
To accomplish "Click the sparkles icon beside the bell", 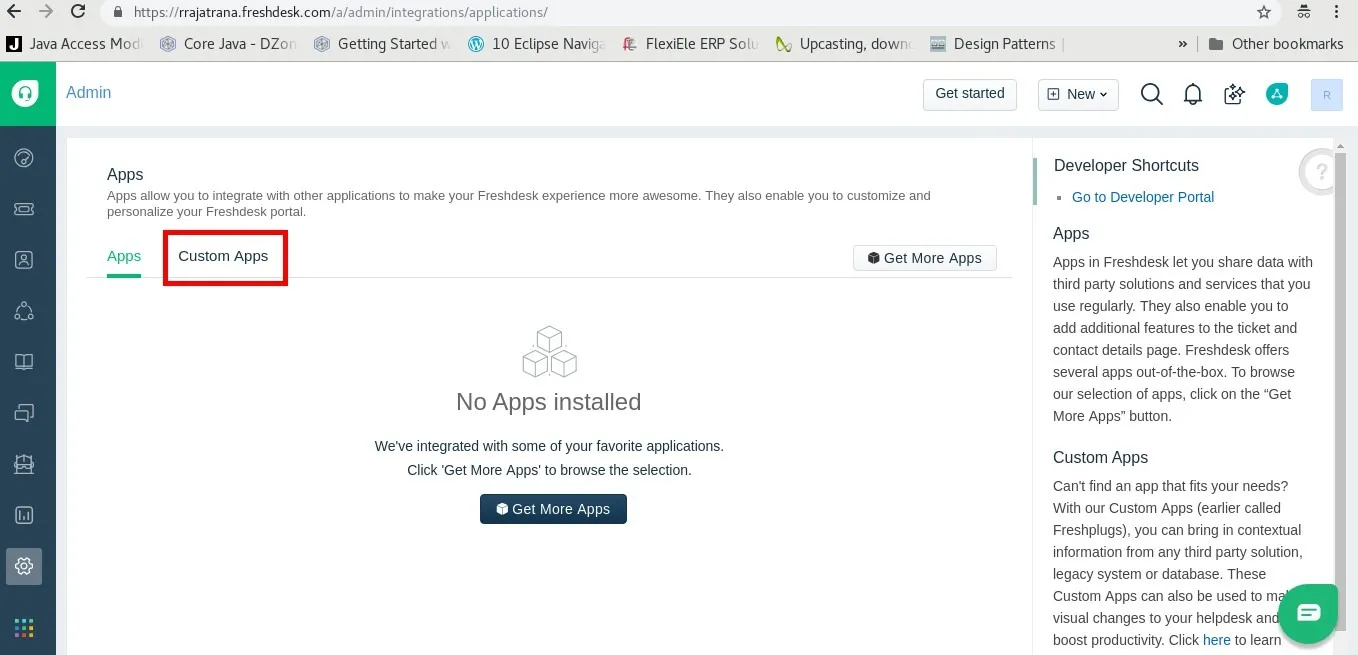I will (1235, 94).
